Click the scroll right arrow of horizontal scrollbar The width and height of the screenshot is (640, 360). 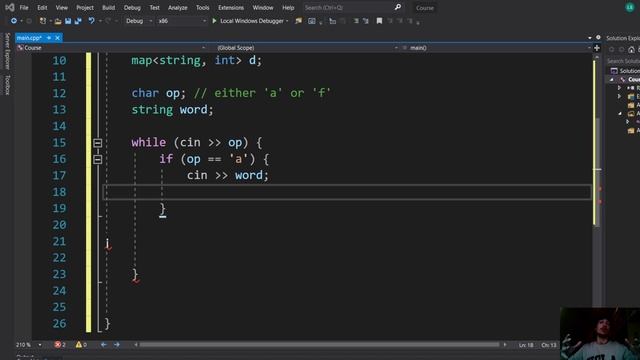(x=505, y=345)
